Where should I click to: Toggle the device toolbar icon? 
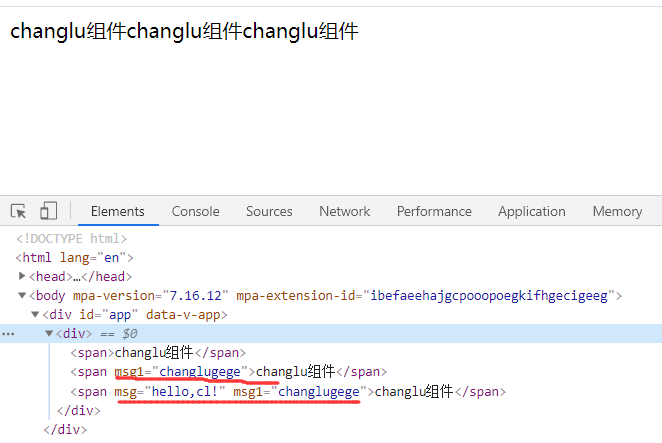[49, 211]
